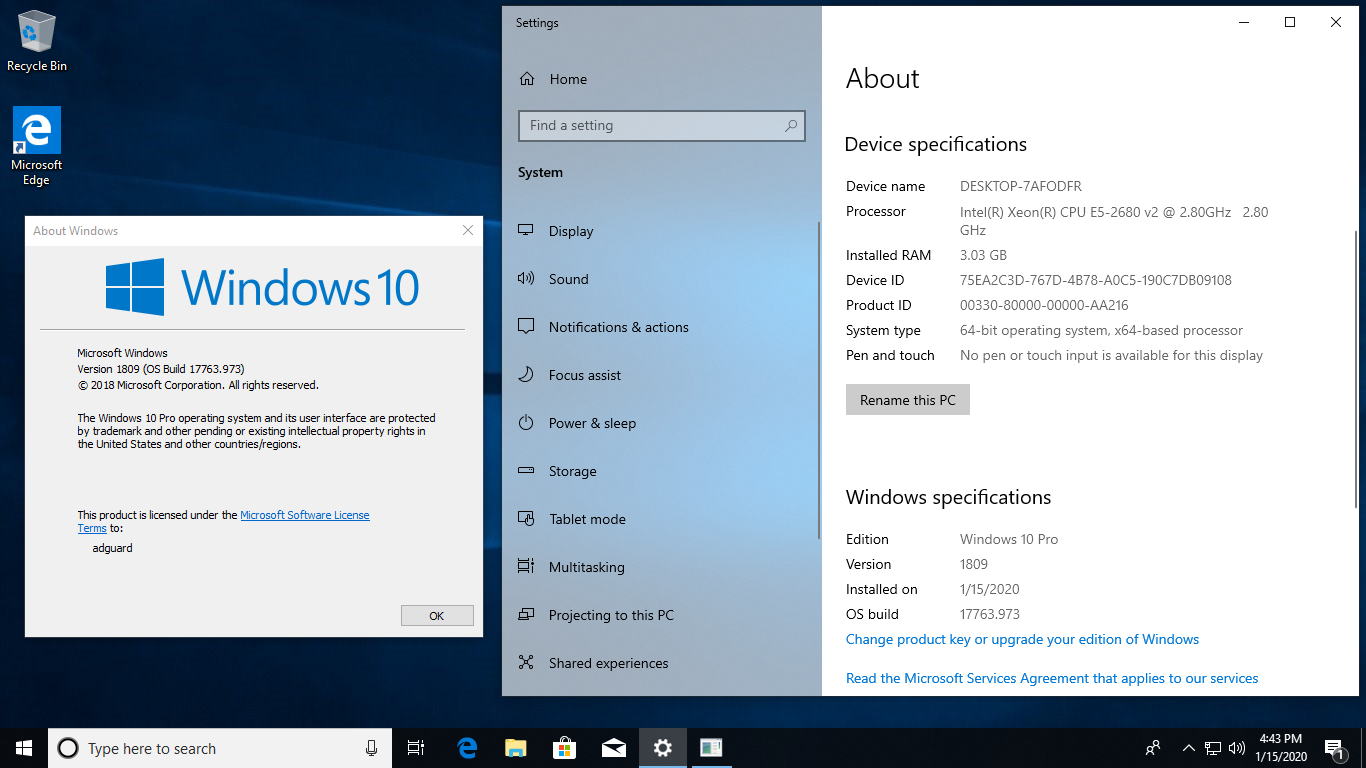This screenshot has height=768, width=1366.
Task: Select Shared experiences in the sidebar
Action: (609, 663)
